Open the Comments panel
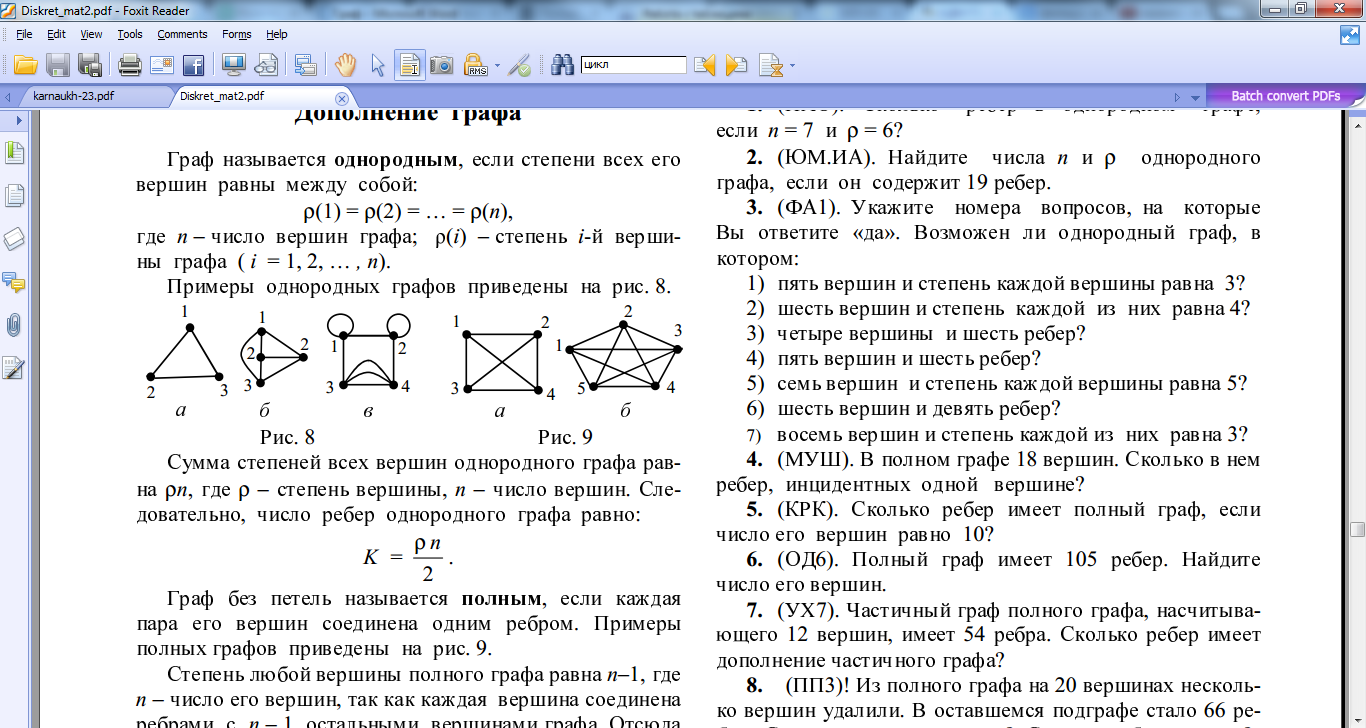1366x728 pixels. point(14,282)
